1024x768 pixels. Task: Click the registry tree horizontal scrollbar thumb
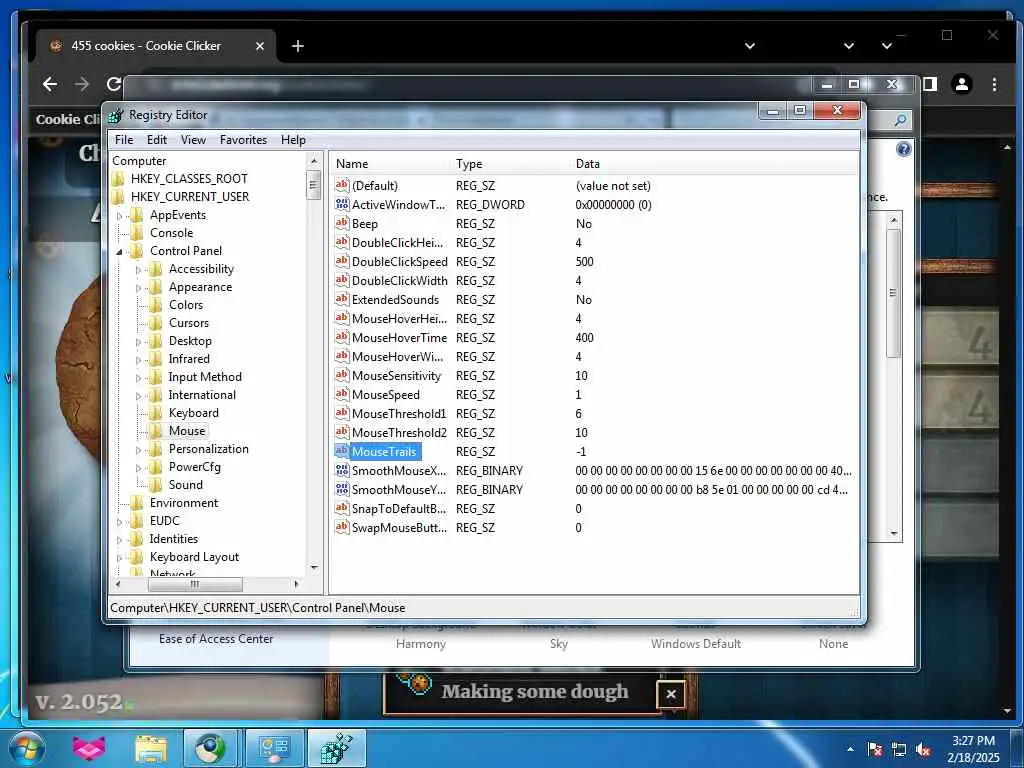(195, 584)
